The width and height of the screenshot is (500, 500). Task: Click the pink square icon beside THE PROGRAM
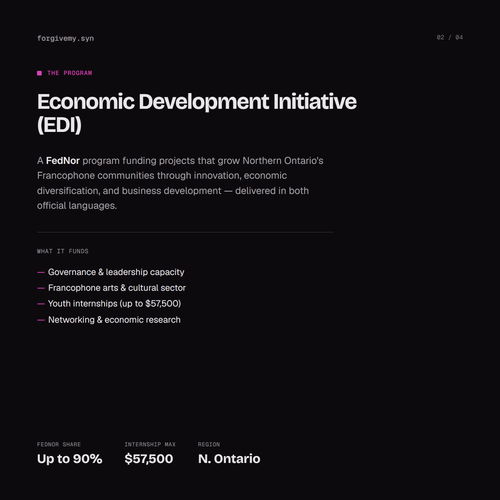39,73
